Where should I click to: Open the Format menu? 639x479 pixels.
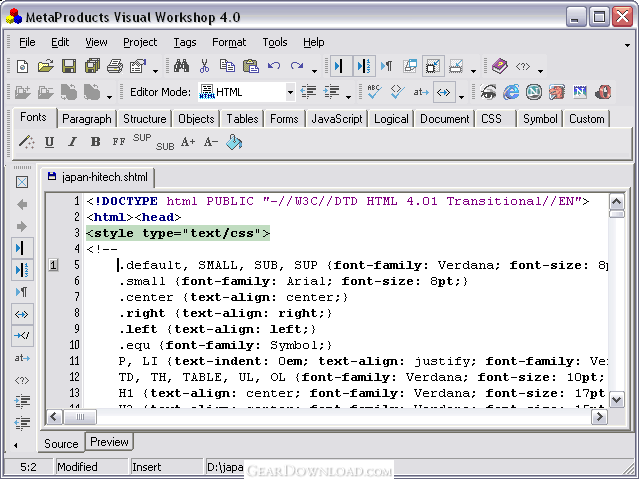229,42
